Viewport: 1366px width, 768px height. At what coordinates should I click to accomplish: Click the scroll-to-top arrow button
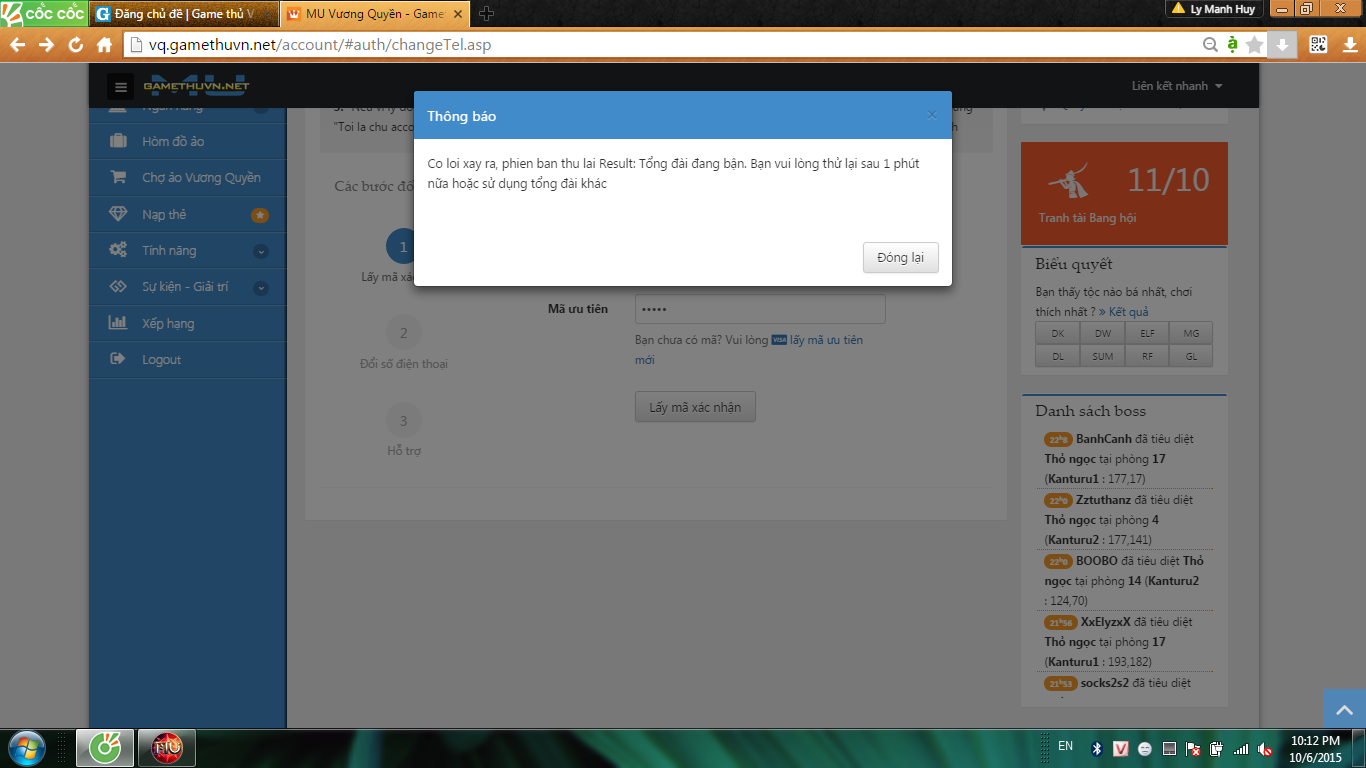click(x=1344, y=709)
